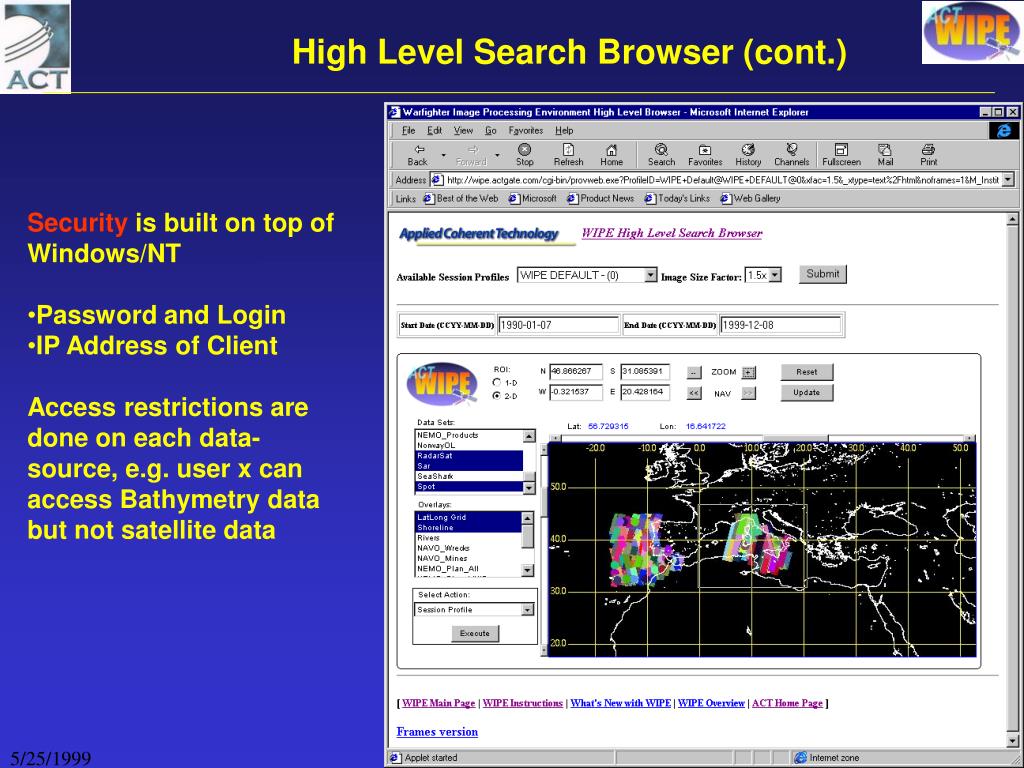This screenshot has width=1024, height=768.
Task: Open ACT Home Page link
Action: click(x=787, y=703)
